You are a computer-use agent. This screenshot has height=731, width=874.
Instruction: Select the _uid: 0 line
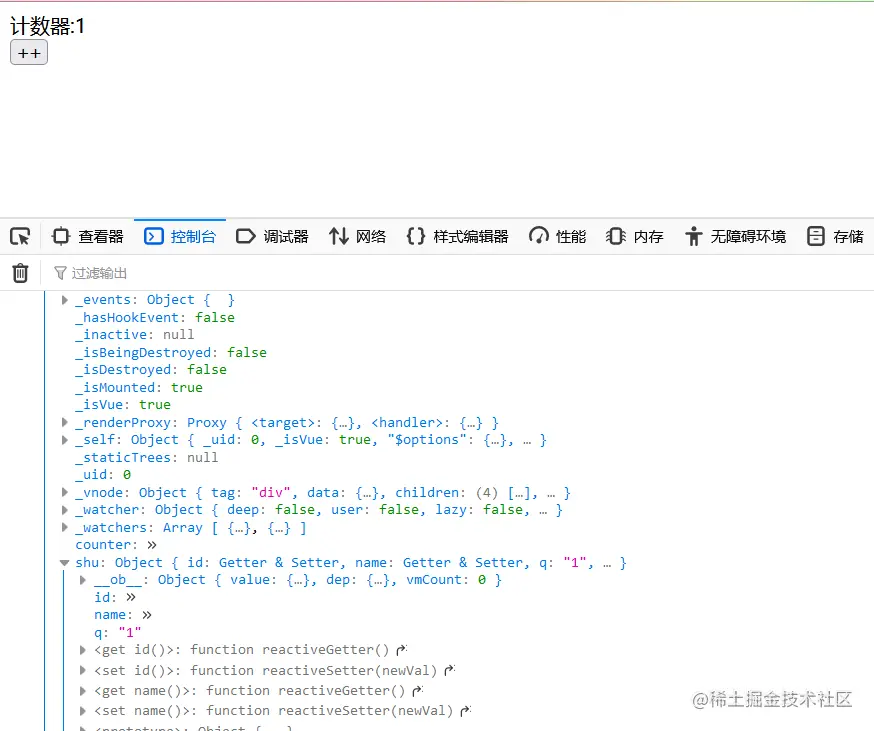[x=103, y=475]
